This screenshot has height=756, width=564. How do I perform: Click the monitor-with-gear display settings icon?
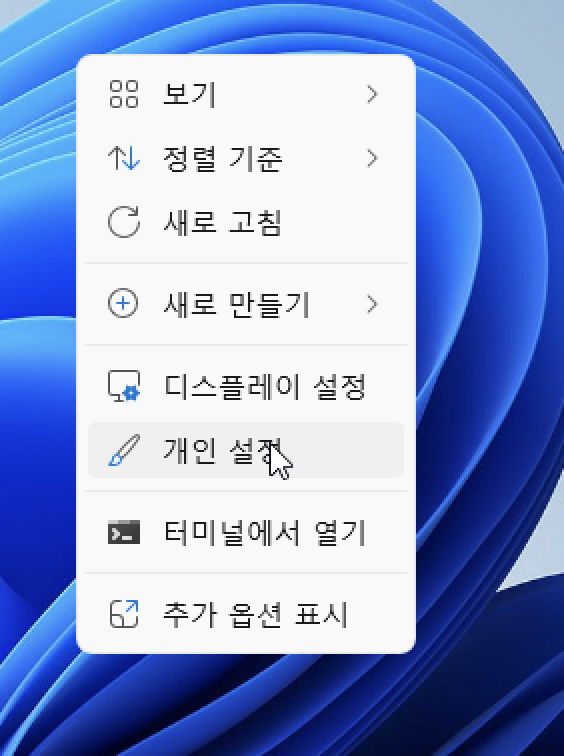pyautogui.click(x=124, y=386)
